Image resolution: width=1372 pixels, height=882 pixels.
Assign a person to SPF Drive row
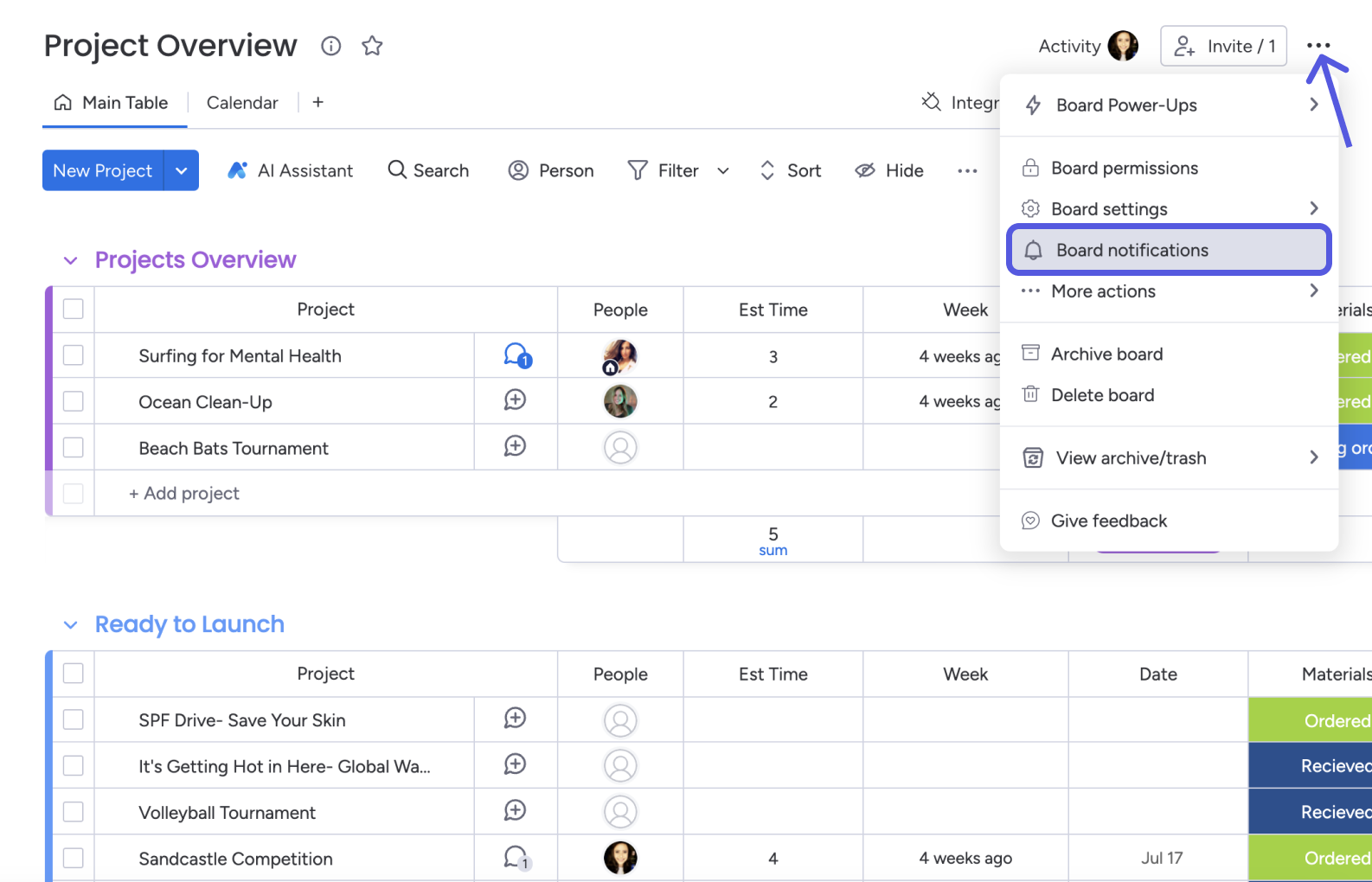[x=620, y=720]
